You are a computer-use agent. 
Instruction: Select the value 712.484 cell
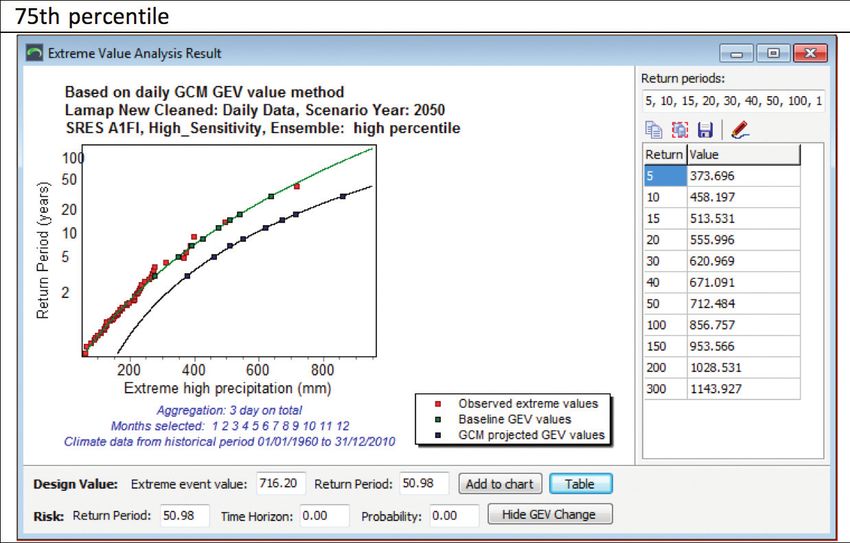pos(744,303)
